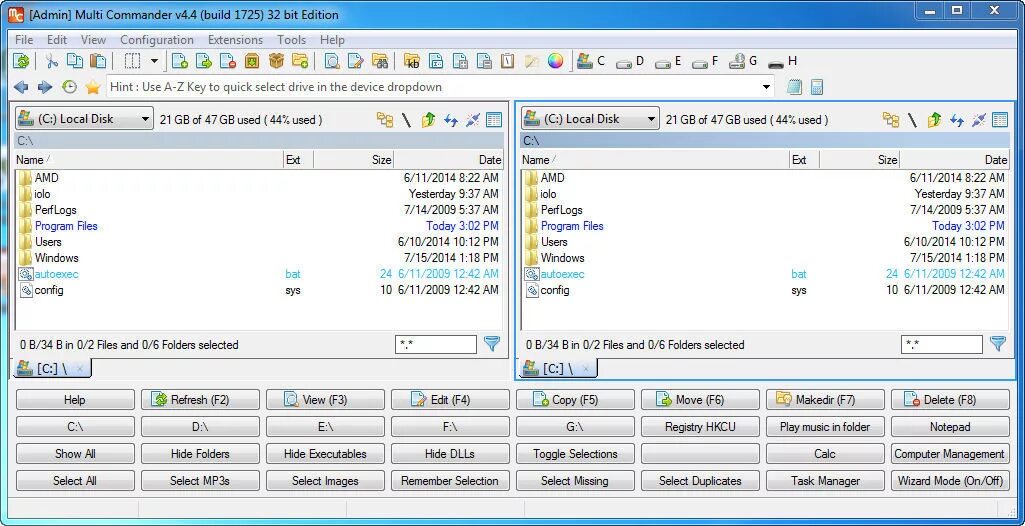Open the Tools menu

(x=292, y=40)
